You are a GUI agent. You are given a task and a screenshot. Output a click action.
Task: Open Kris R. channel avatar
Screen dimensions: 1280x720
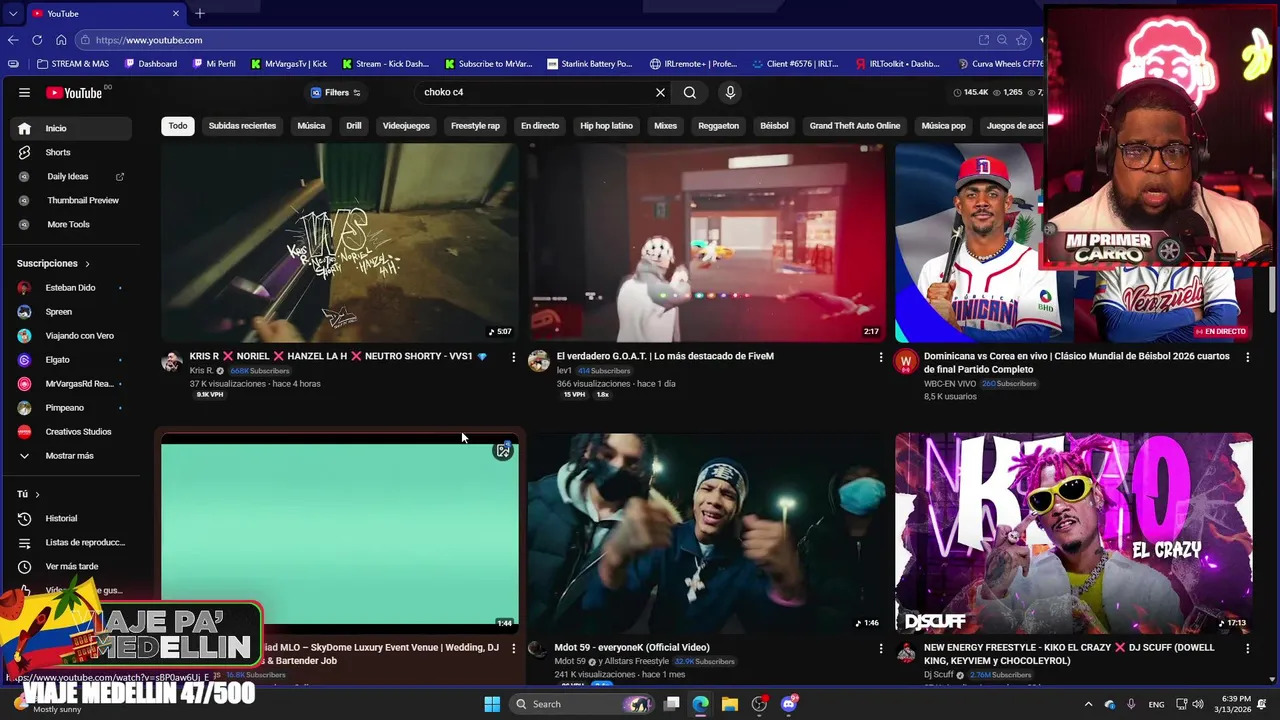click(x=172, y=361)
